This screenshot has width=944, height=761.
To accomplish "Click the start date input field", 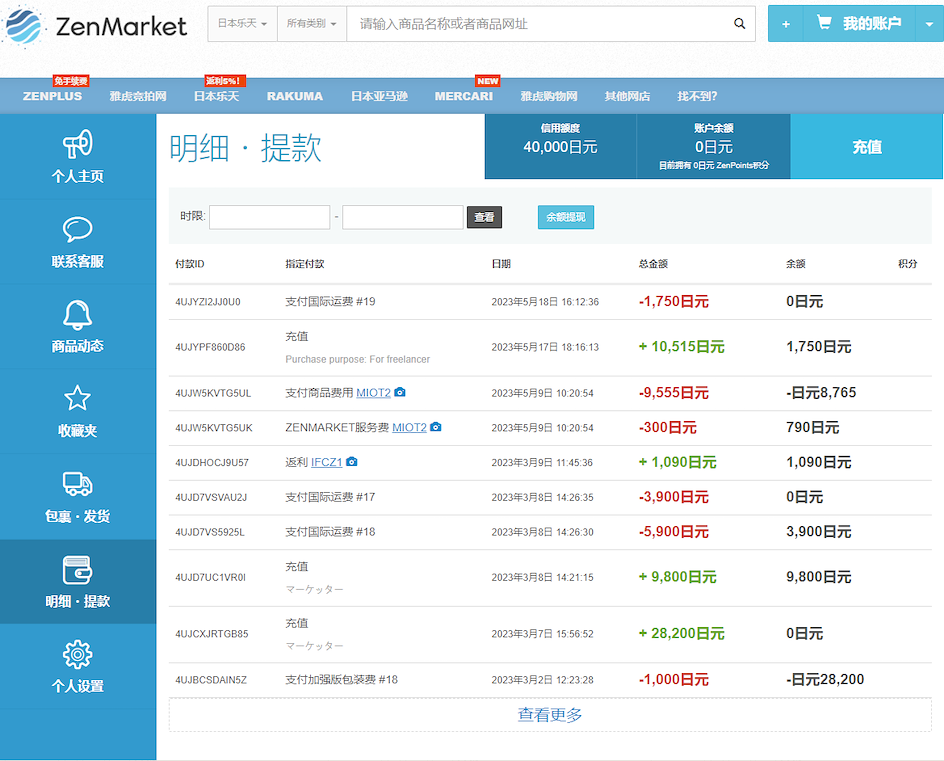I will click(x=270, y=217).
